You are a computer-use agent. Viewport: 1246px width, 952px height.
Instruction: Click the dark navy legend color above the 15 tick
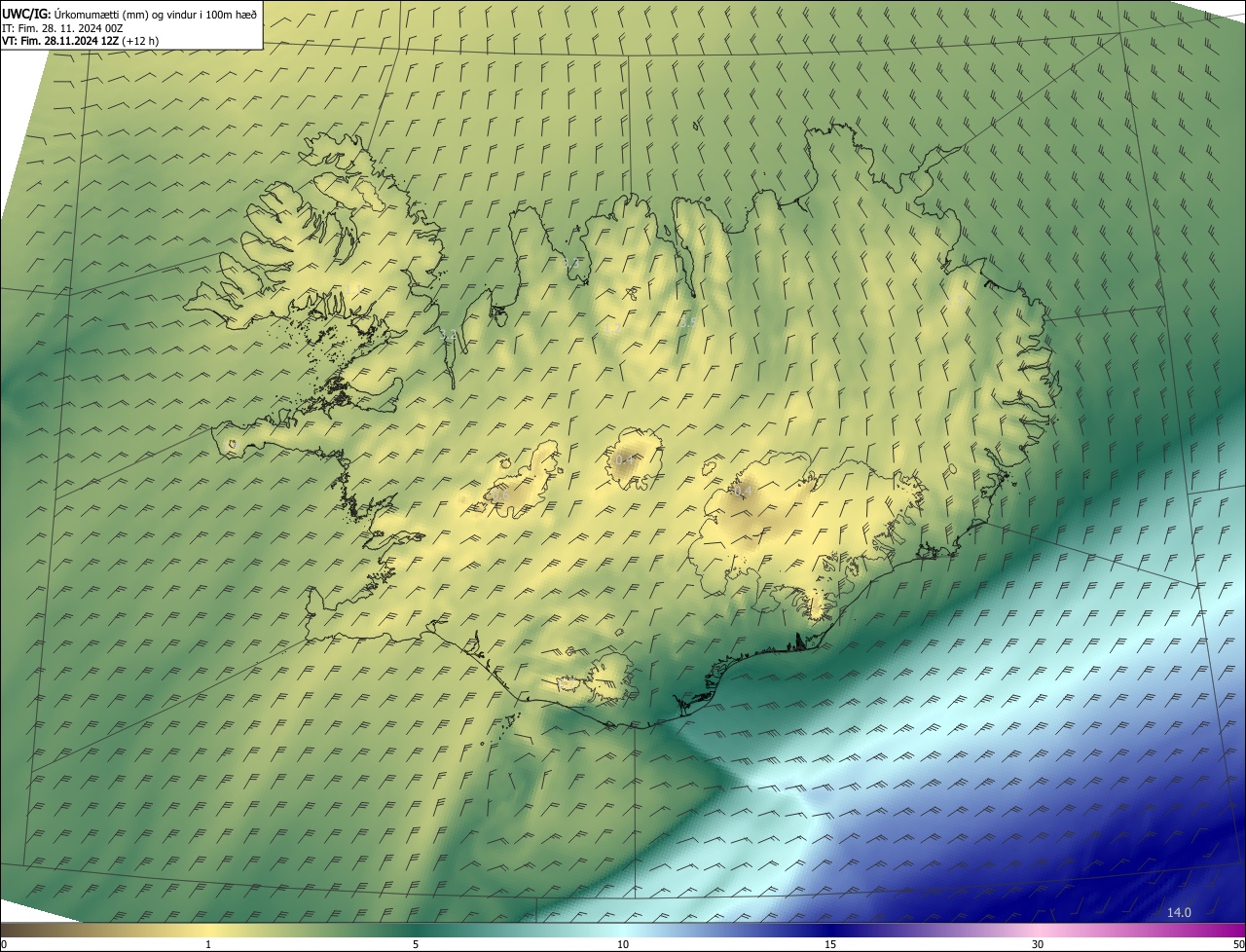[x=830, y=930]
